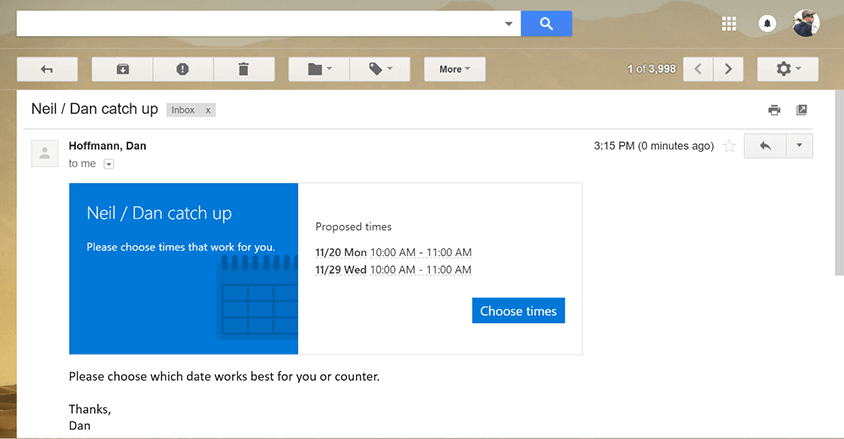Expand the More actions menu

click(454, 69)
